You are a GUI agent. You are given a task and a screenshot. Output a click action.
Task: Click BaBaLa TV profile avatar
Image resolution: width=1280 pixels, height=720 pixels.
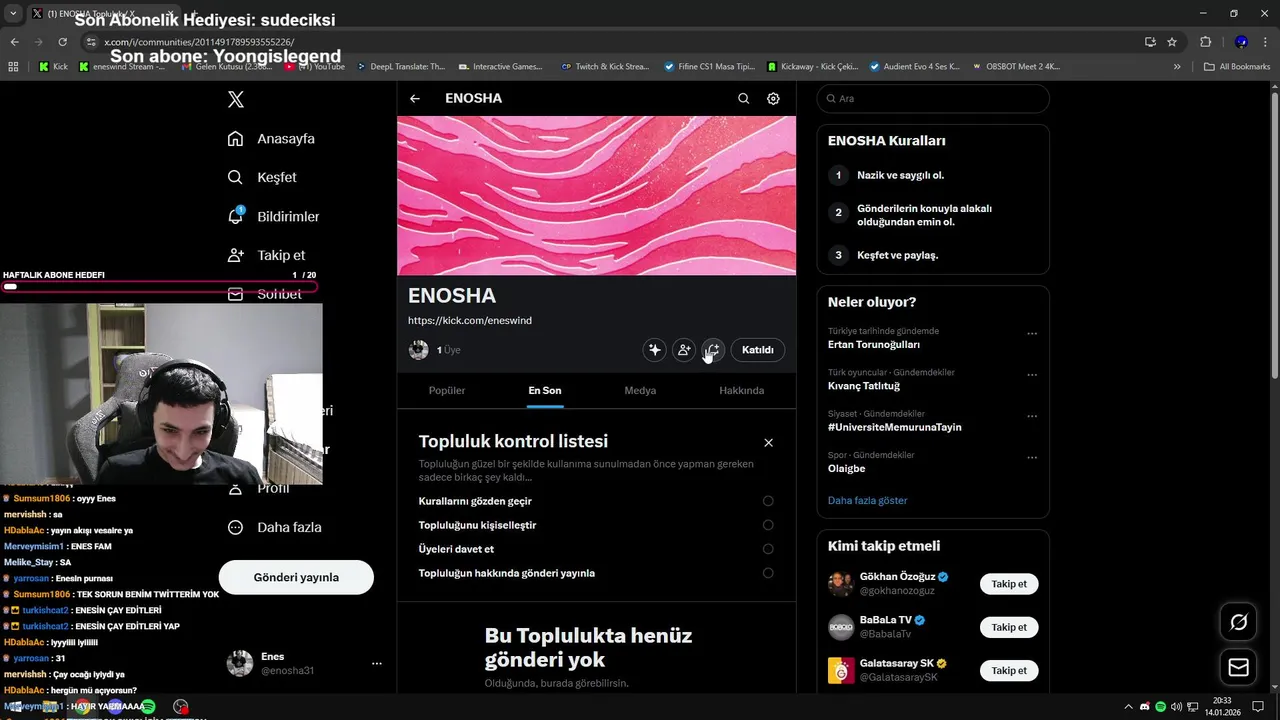[841, 627]
